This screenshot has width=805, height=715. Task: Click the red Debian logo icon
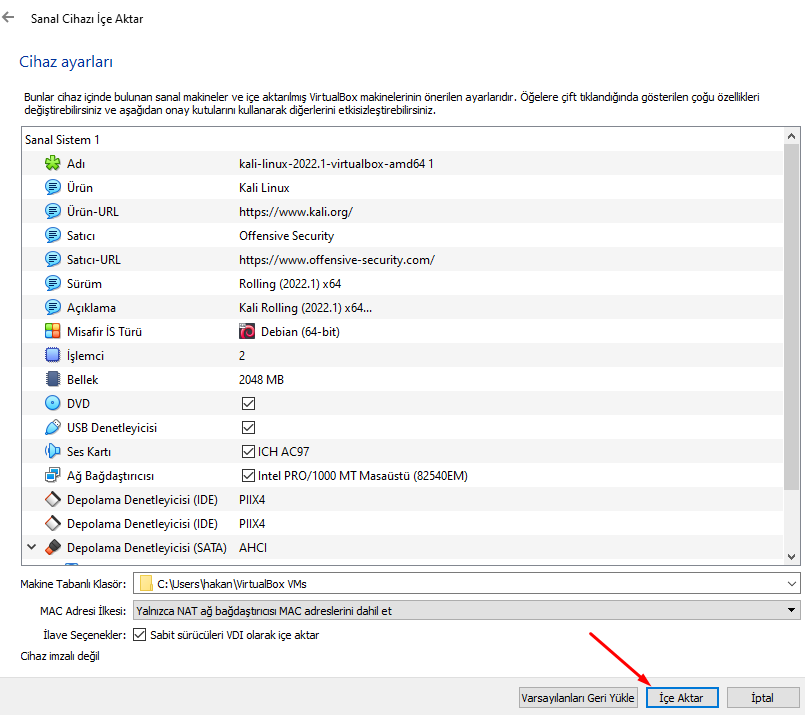247,331
